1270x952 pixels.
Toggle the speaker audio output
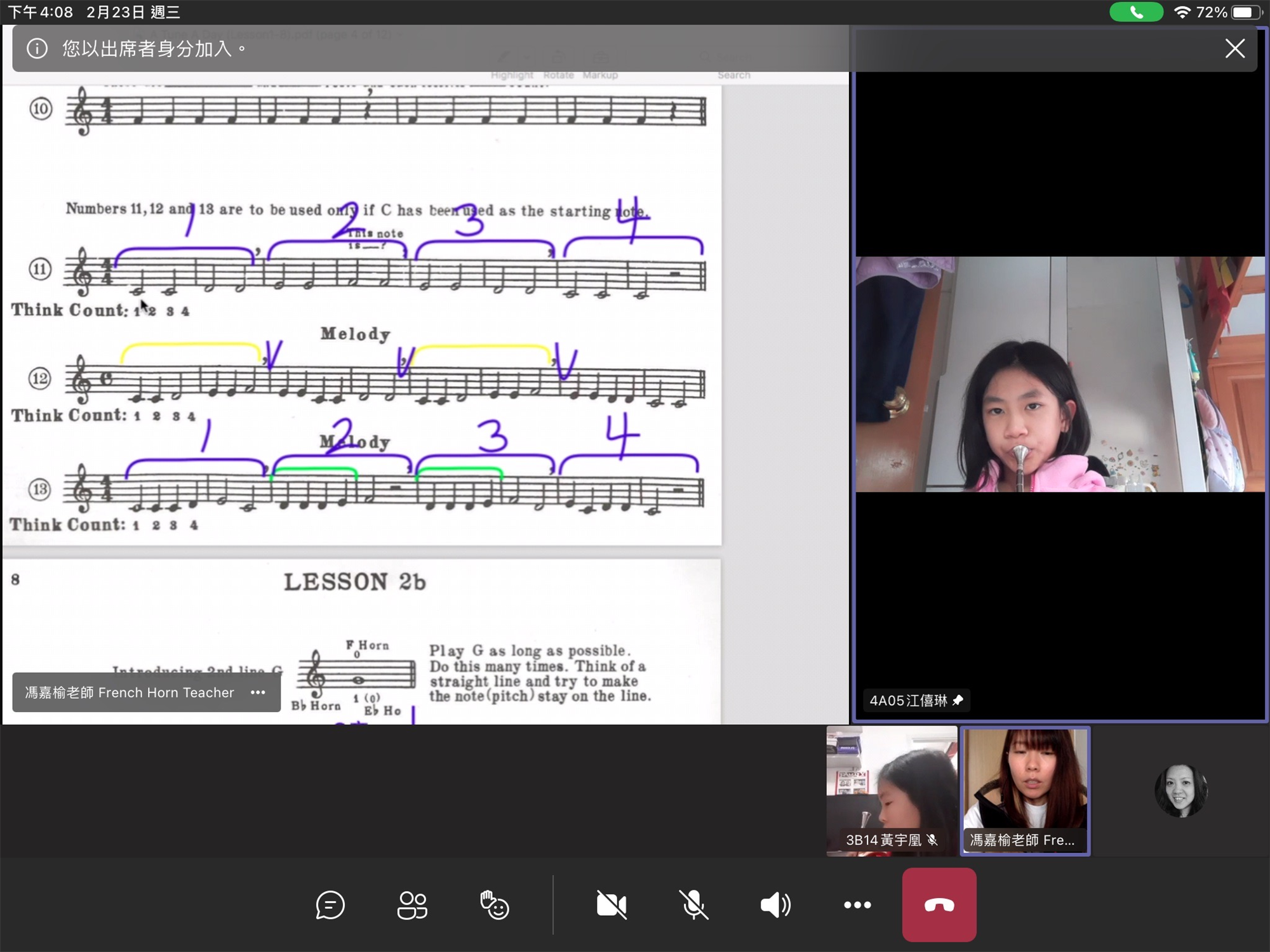tap(775, 905)
